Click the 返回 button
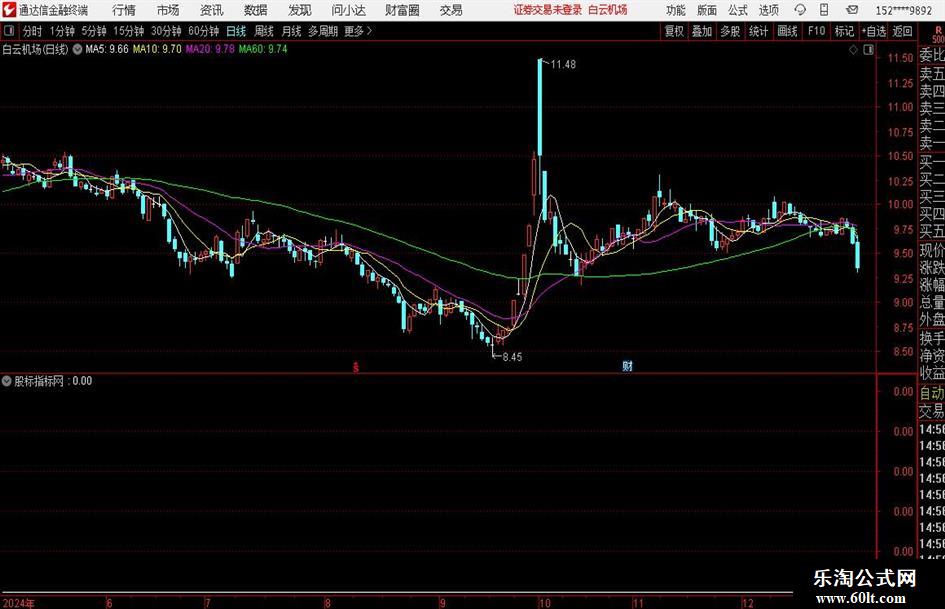This screenshot has width=945, height=609. pyautogui.click(x=902, y=31)
